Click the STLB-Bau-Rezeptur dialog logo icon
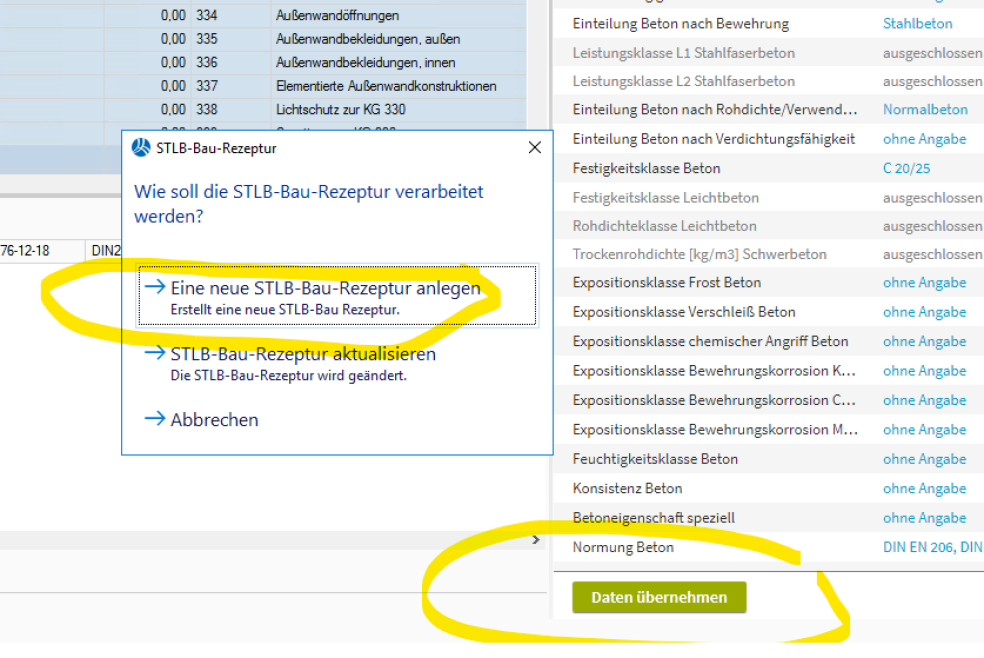 [142, 148]
